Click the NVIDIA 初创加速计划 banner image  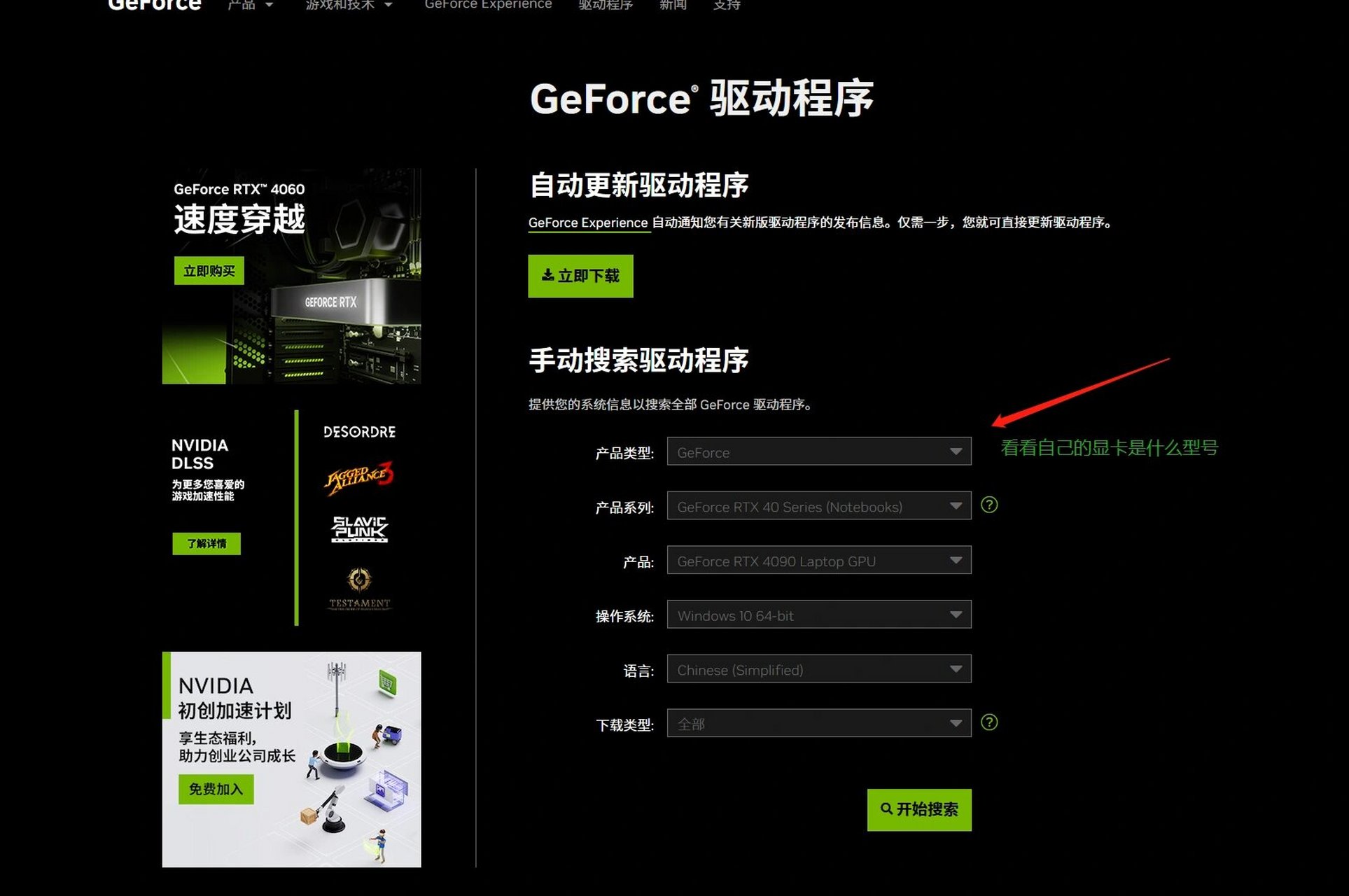coord(291,759)
